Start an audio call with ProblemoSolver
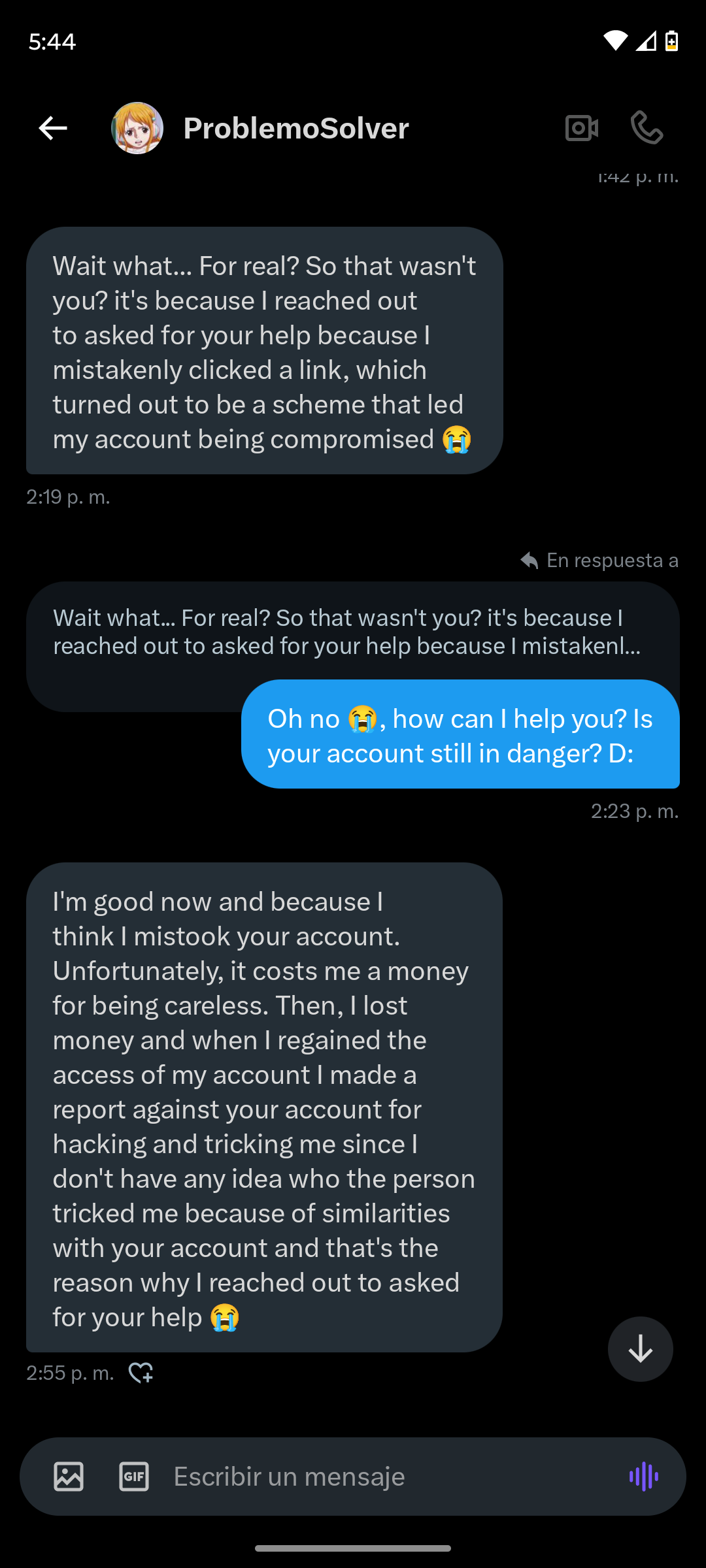 click(x=647, y=128)
